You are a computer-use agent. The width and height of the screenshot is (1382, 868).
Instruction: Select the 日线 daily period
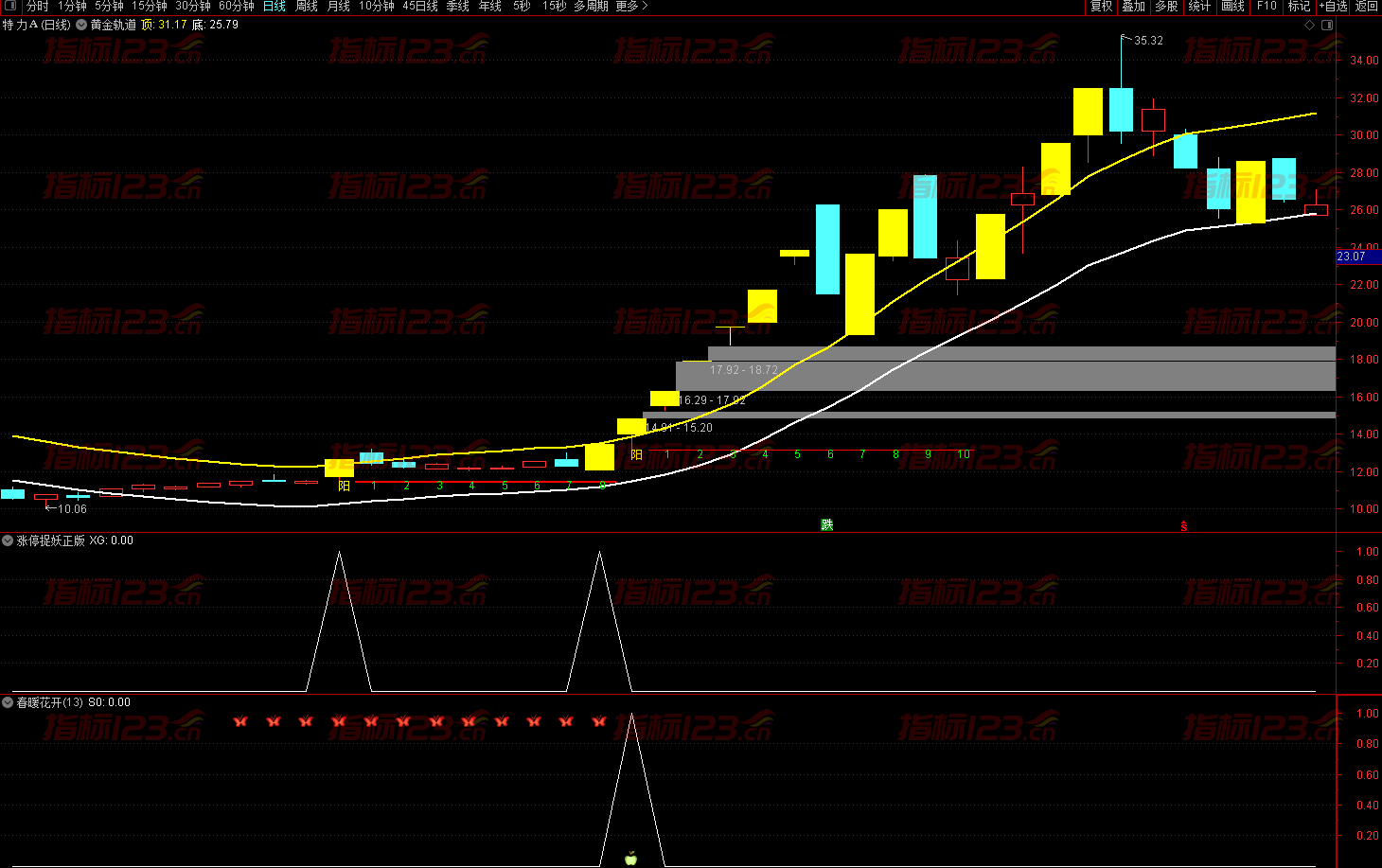[x=275, y=6]
